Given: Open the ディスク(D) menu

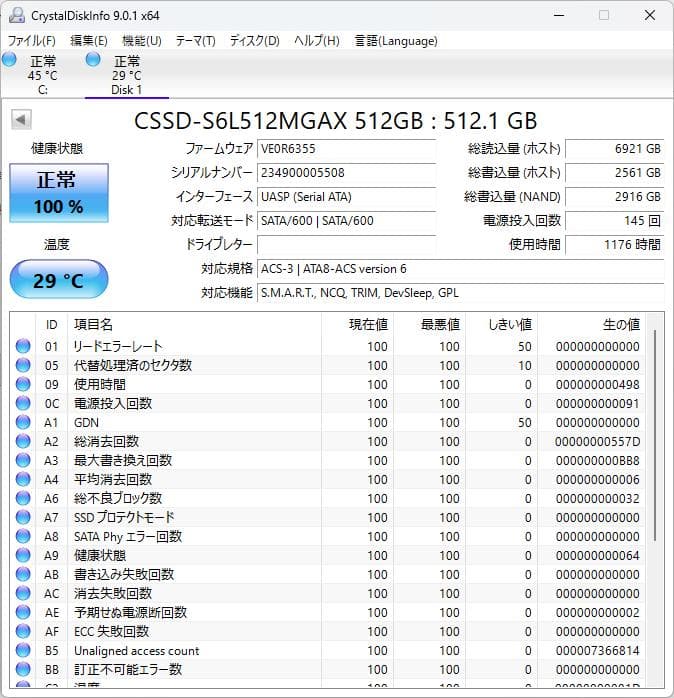Looking at the screenshot, I should pyautogui.click(x=254, y=41).
